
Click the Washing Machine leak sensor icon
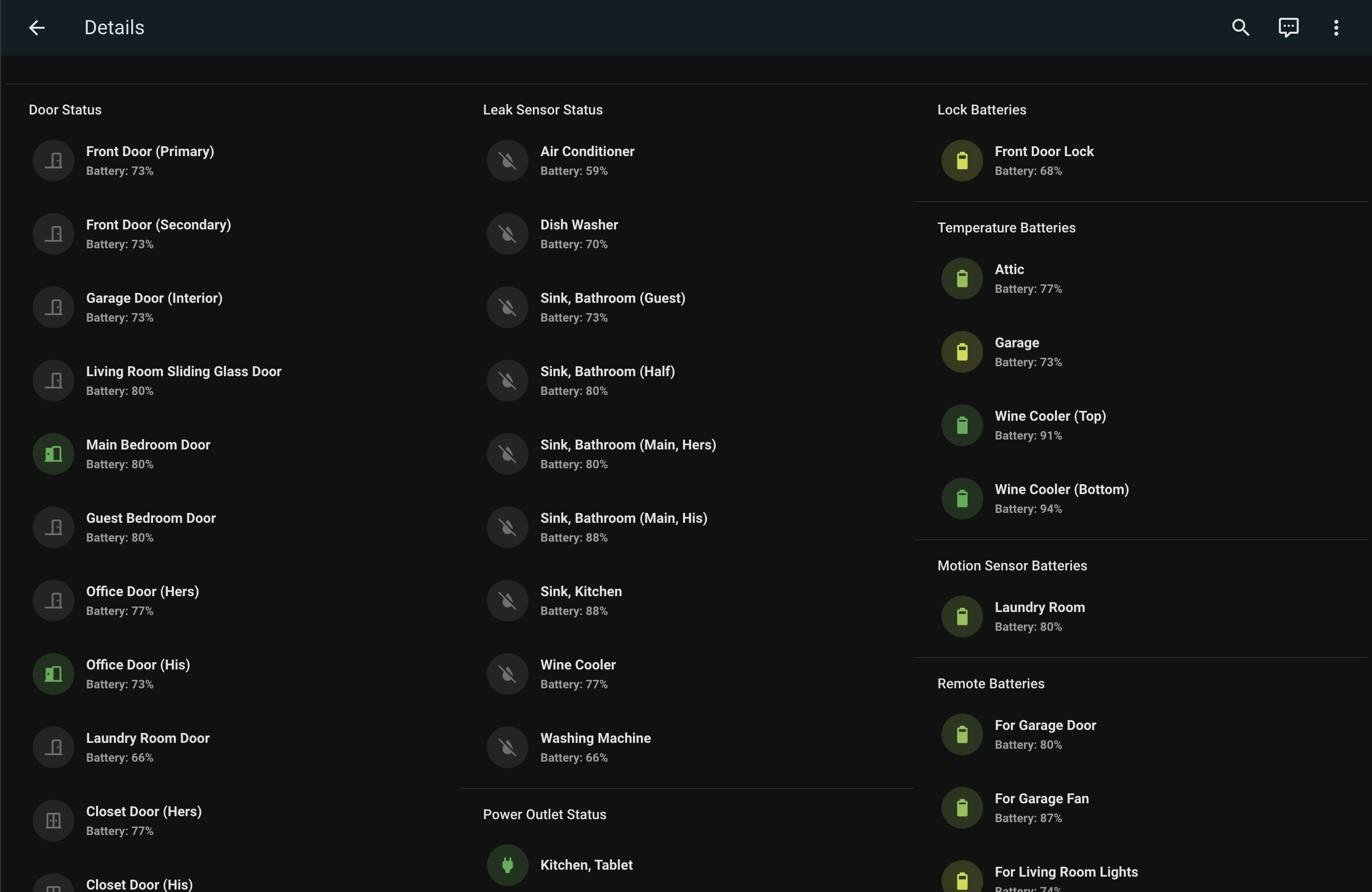tap(507, 747)
